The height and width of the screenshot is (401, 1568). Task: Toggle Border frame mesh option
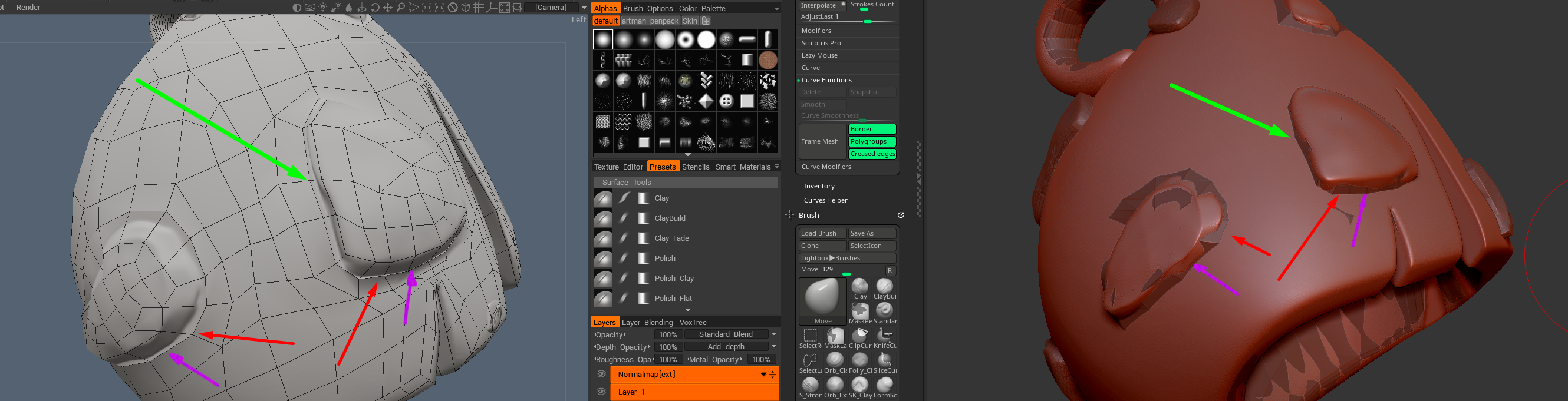click(872, 129)
